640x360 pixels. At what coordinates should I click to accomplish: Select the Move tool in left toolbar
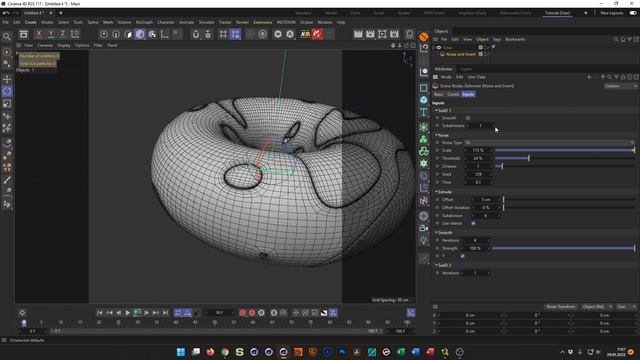click(x=7, y=79)
